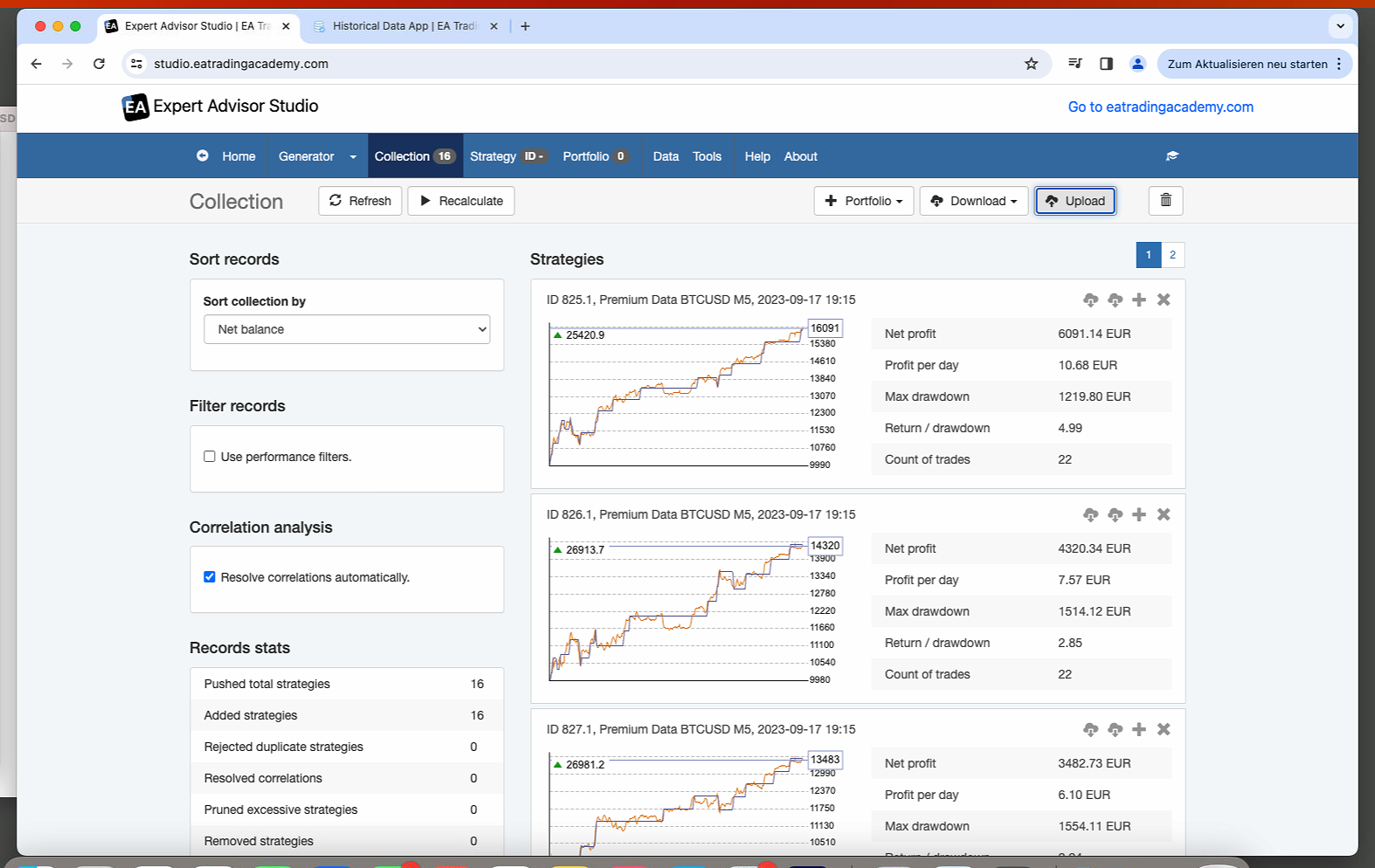Click Zum Aktualisieren neu starten button
The width and height of the screenshot is (1375, 868).
(x=1254, y=64)
